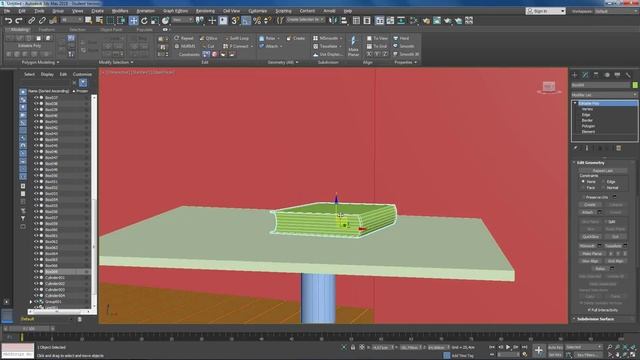The image size is (640, 360).
Task: Click the Pin Stack icon under modifier stack
Action: point(576,148)
